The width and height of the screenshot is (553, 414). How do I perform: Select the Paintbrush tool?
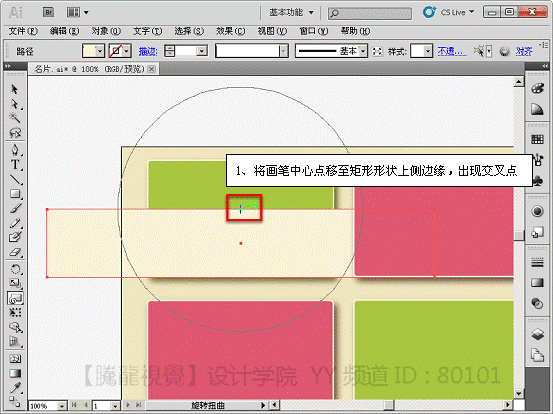pos(15,208)
